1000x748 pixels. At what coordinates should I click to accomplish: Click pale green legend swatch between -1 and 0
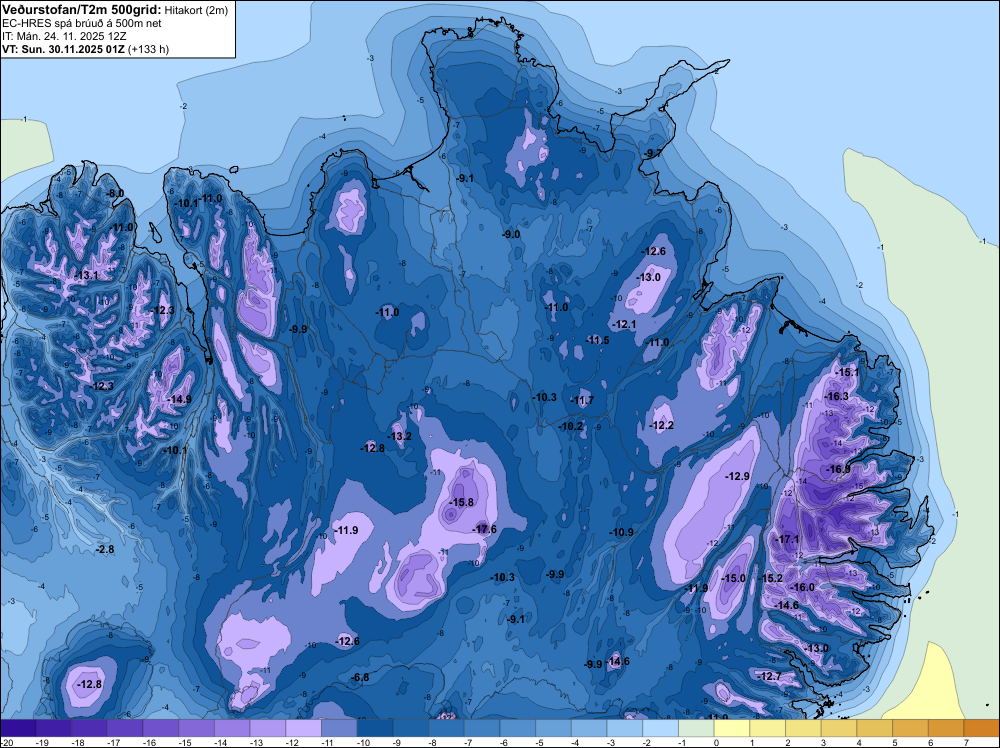point(696,728)
